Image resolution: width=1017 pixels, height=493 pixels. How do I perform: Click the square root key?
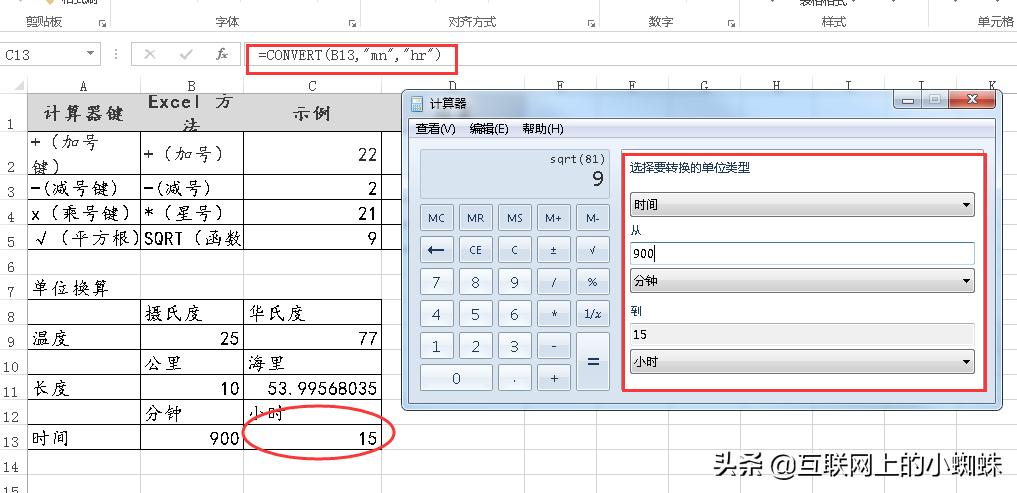(593, 250)
